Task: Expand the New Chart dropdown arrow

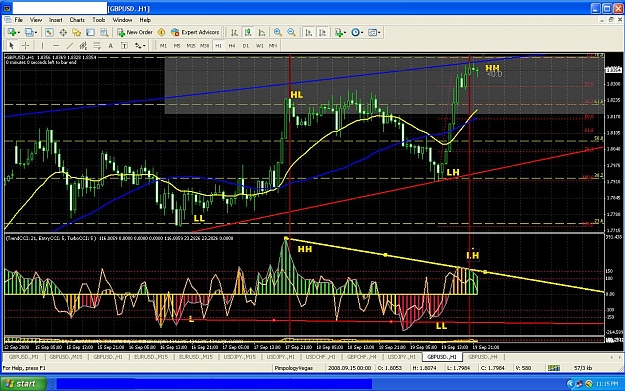Action: click(x=18, y=33)
